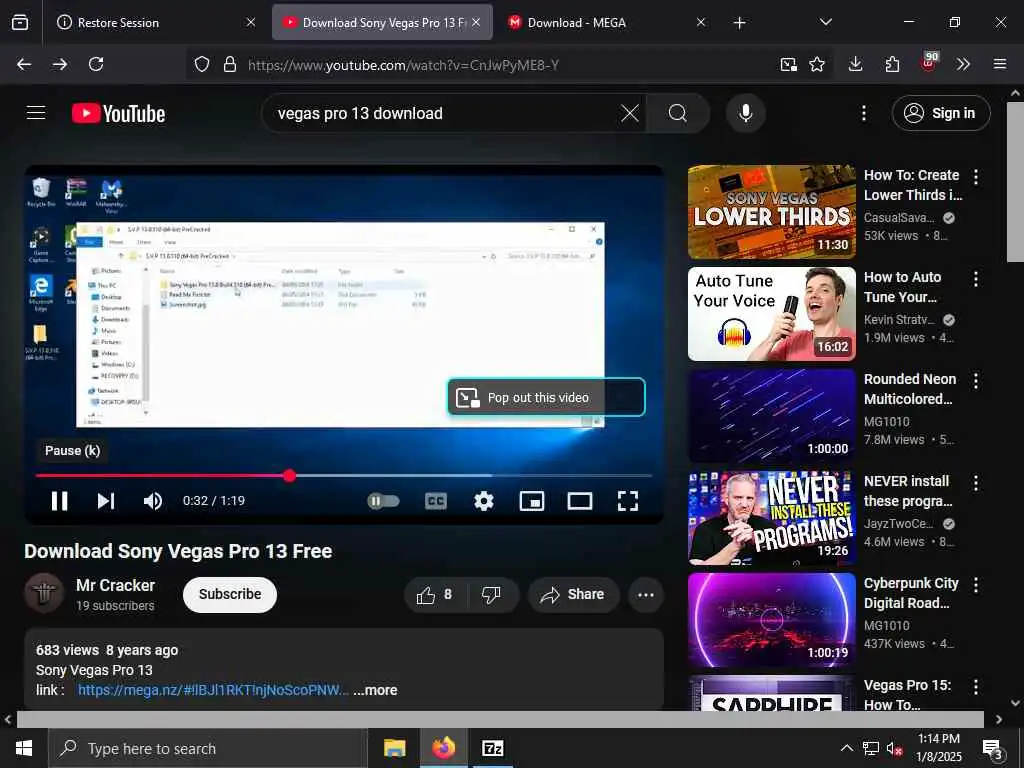Open Auto Tune Your Voice video thumbnail

[x=771, y=313]
